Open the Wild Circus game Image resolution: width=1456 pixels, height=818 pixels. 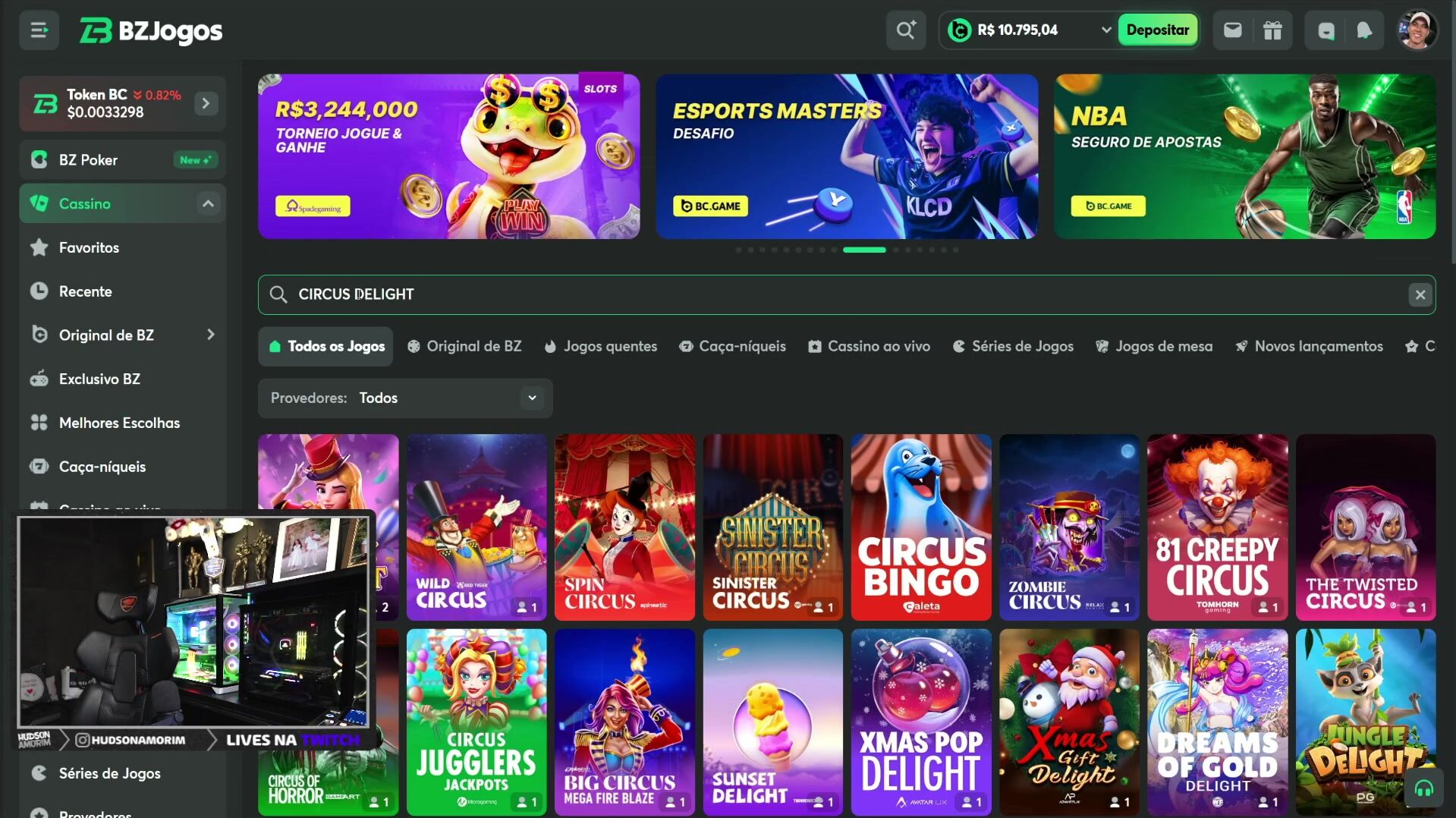(x=476, y=527)
